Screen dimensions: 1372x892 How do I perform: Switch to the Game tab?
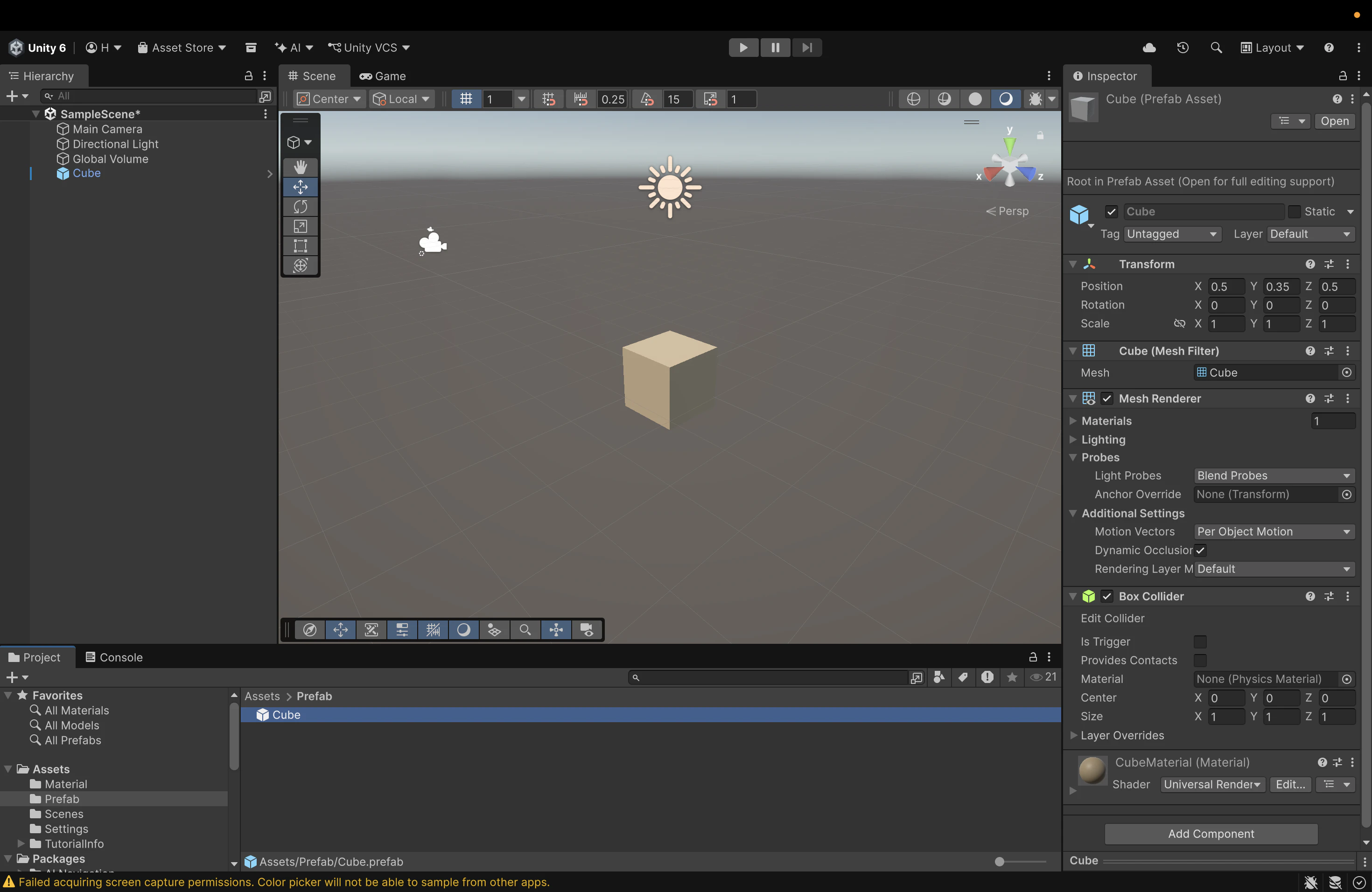[x=383, y=76]
